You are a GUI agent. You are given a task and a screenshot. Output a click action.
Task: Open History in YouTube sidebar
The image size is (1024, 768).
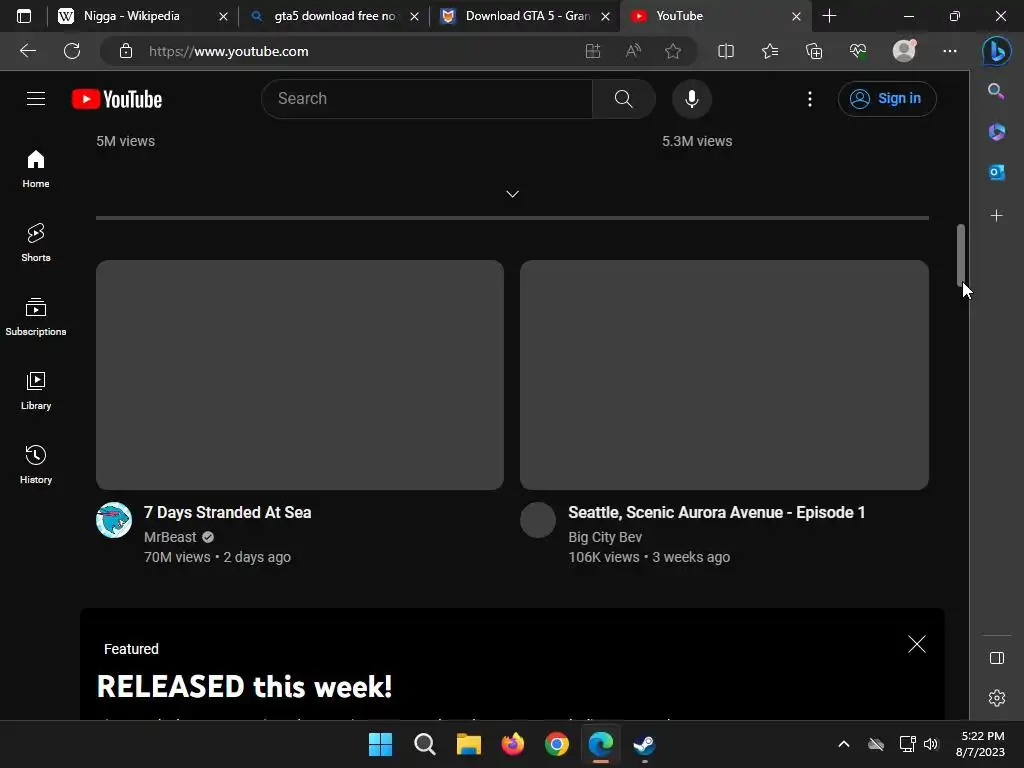pos(36,464)
